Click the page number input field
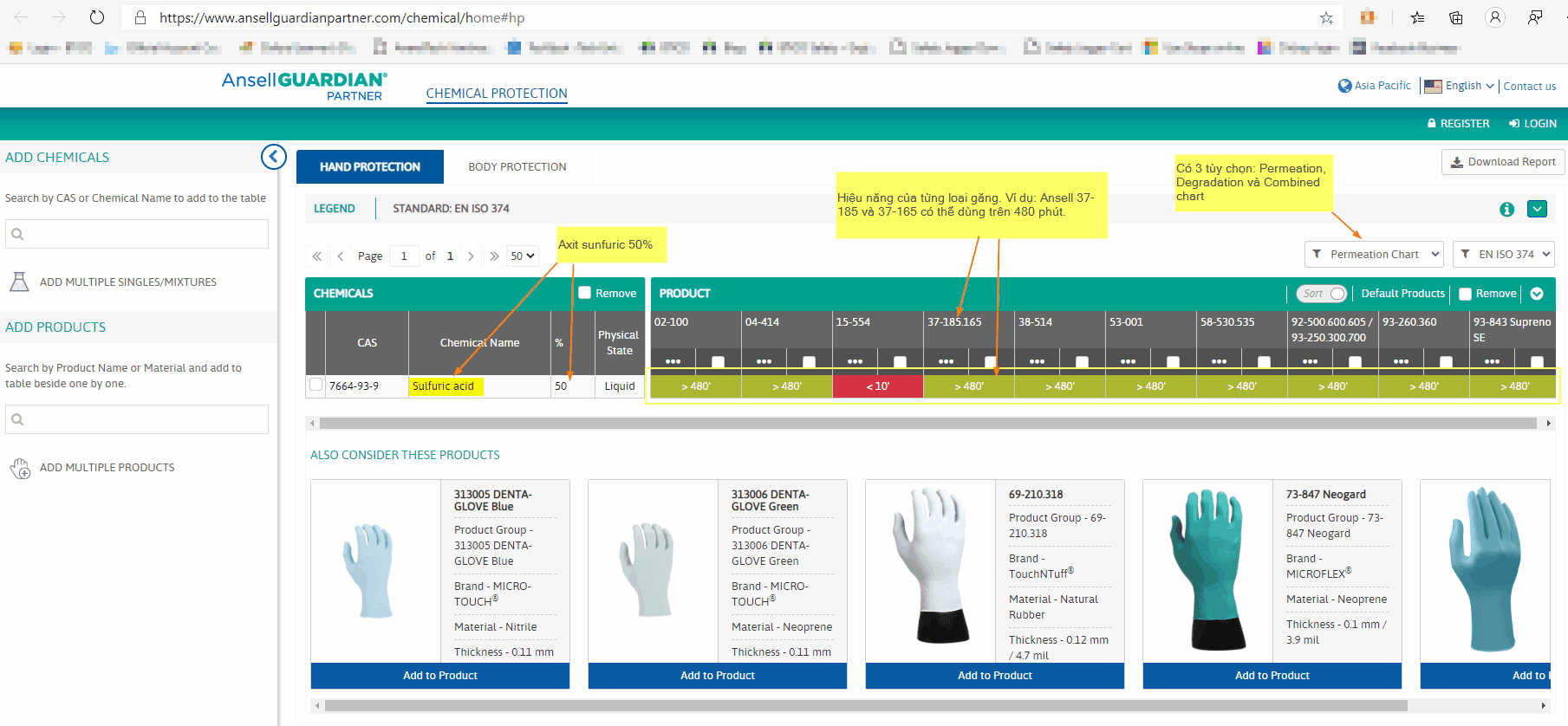The height and width of the screenshot is (726, 1568). point(404,256)
